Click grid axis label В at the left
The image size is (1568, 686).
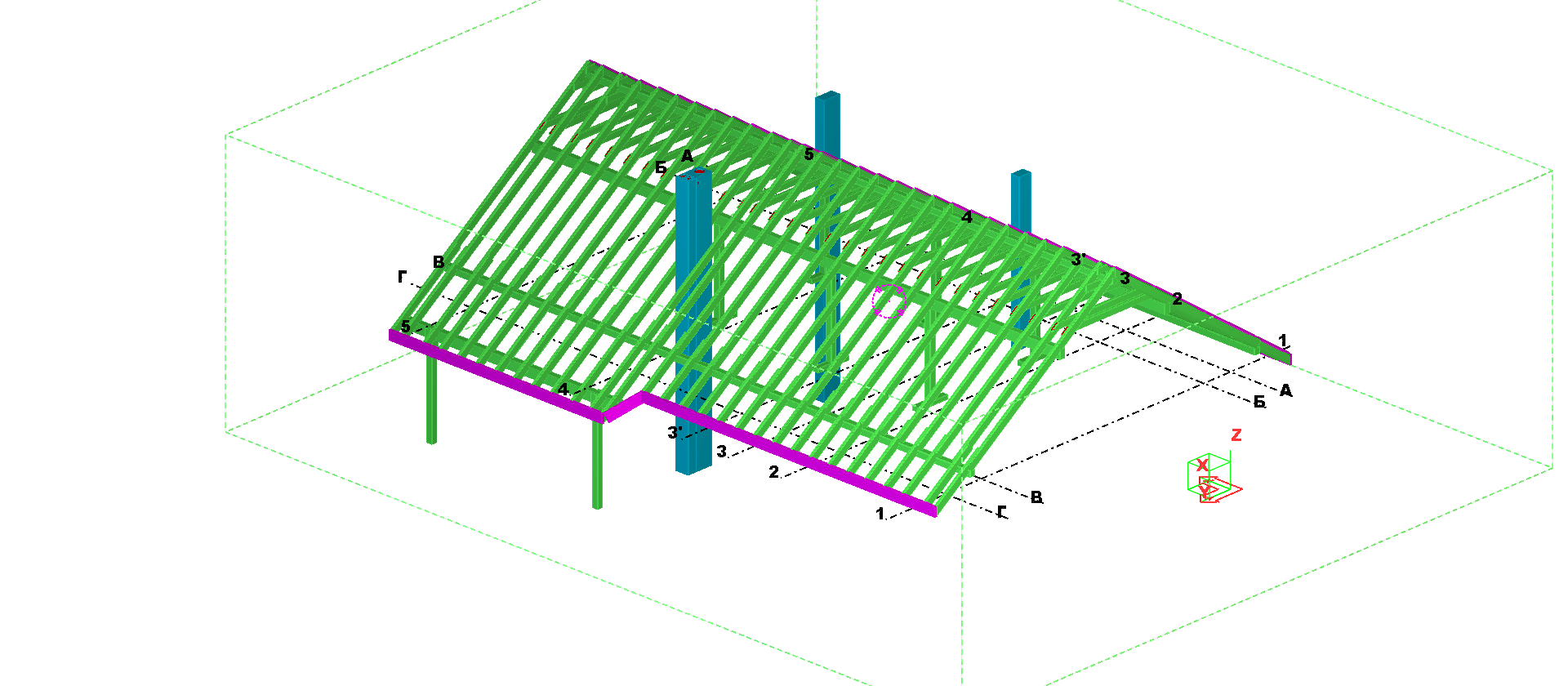coord(439,262)
